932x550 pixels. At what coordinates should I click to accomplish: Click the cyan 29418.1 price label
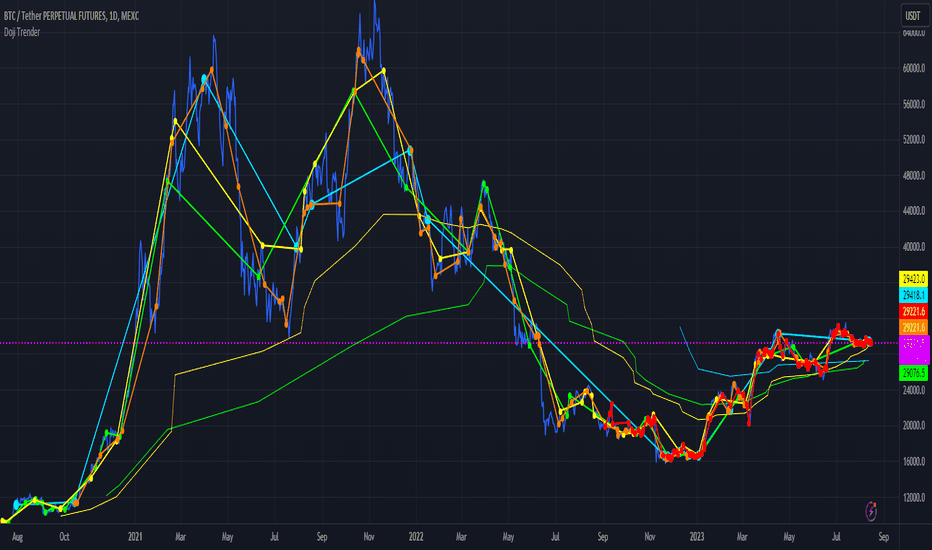(x=914, y=294)
